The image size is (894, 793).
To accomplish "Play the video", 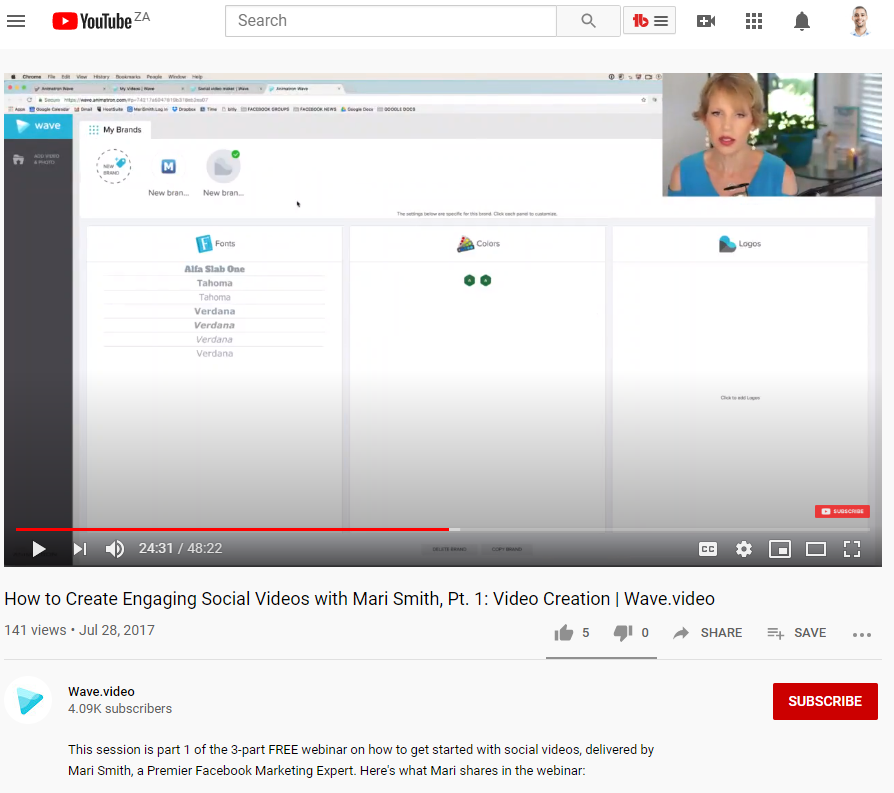I will click(x=39, y=549).
